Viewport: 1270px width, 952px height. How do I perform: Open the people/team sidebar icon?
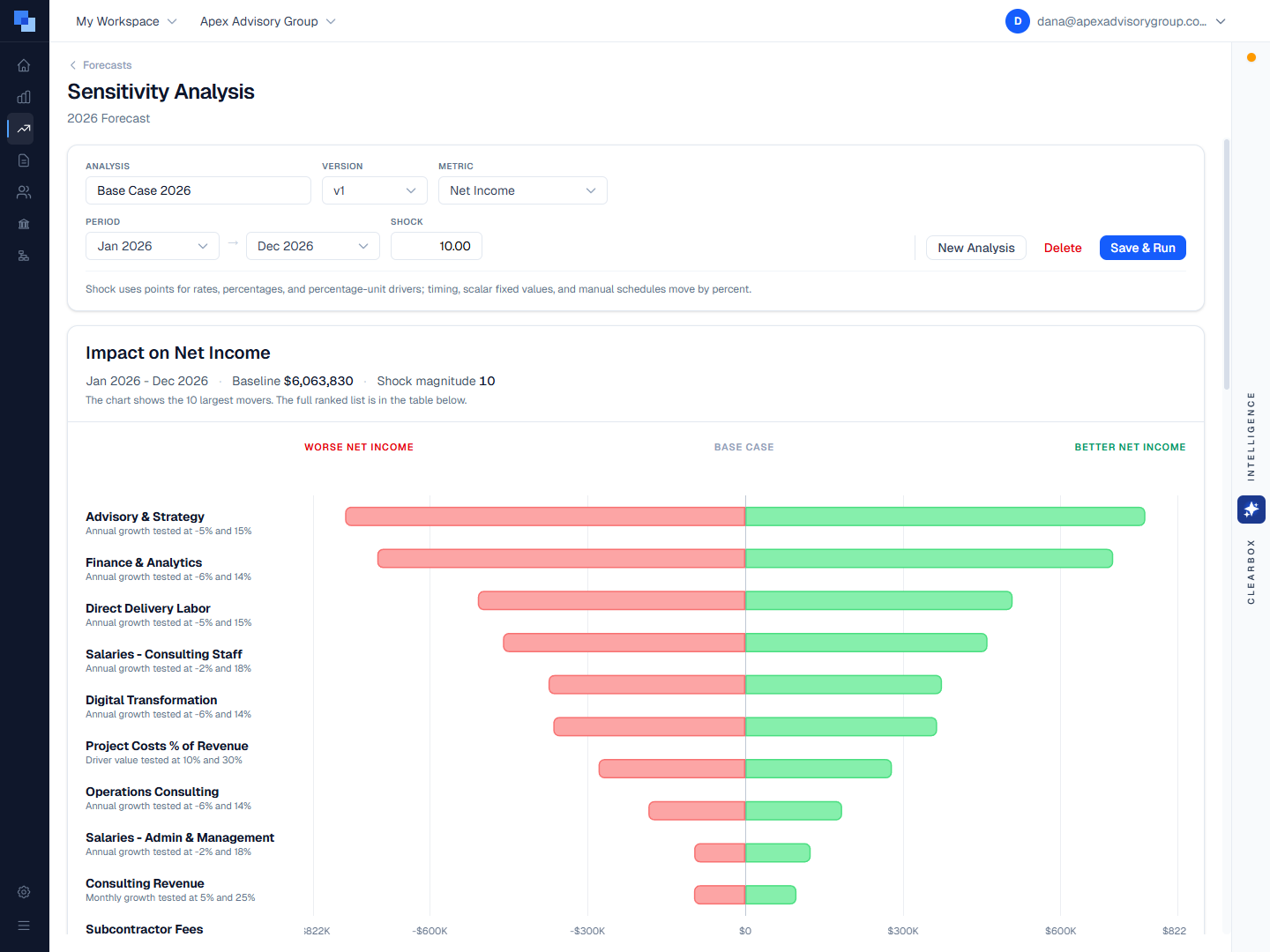[x=24, y=192]
